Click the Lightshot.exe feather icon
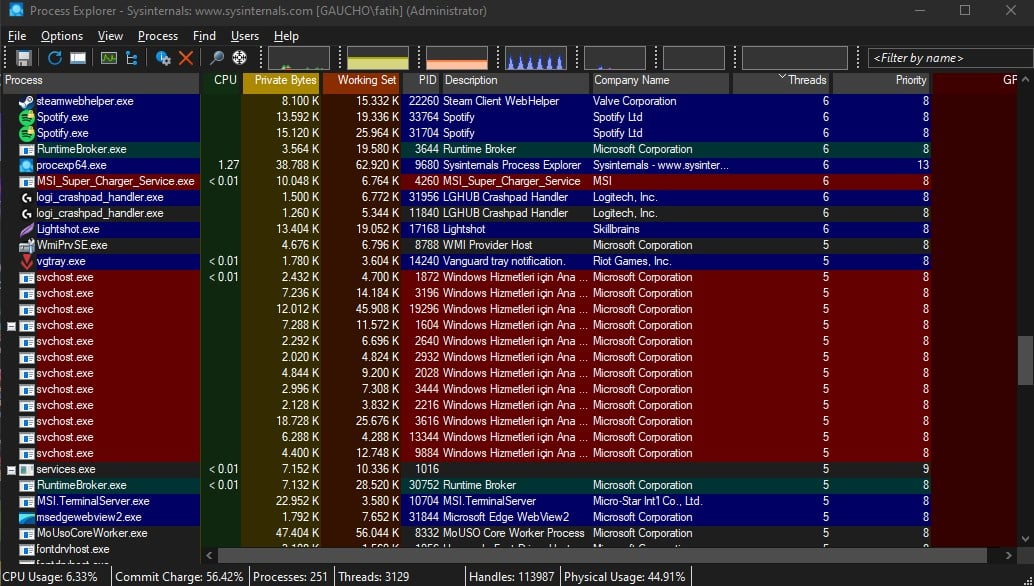 click(x=26, y=229)
